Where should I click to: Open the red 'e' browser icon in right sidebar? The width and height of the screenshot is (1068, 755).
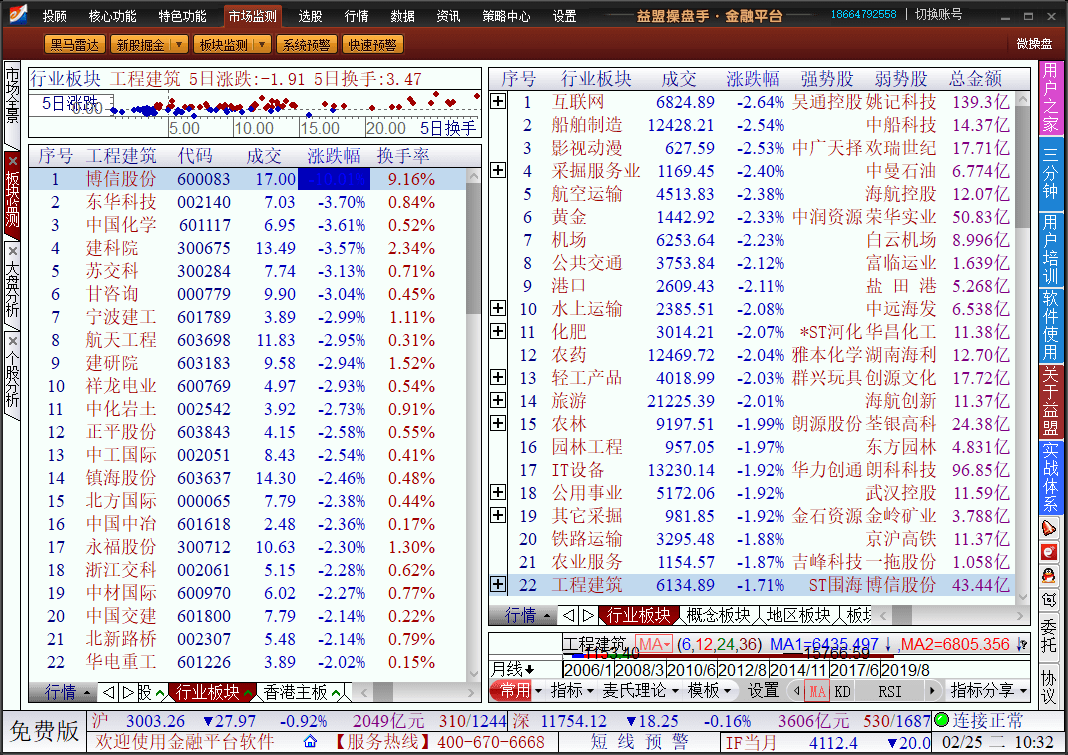(1049, 552)
